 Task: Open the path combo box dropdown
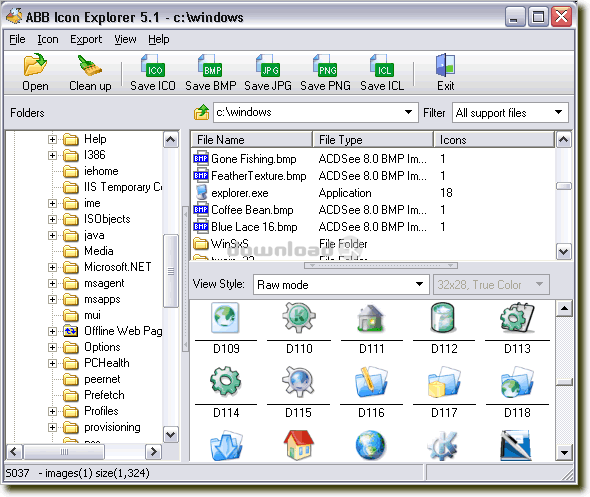tap(408, 112)
